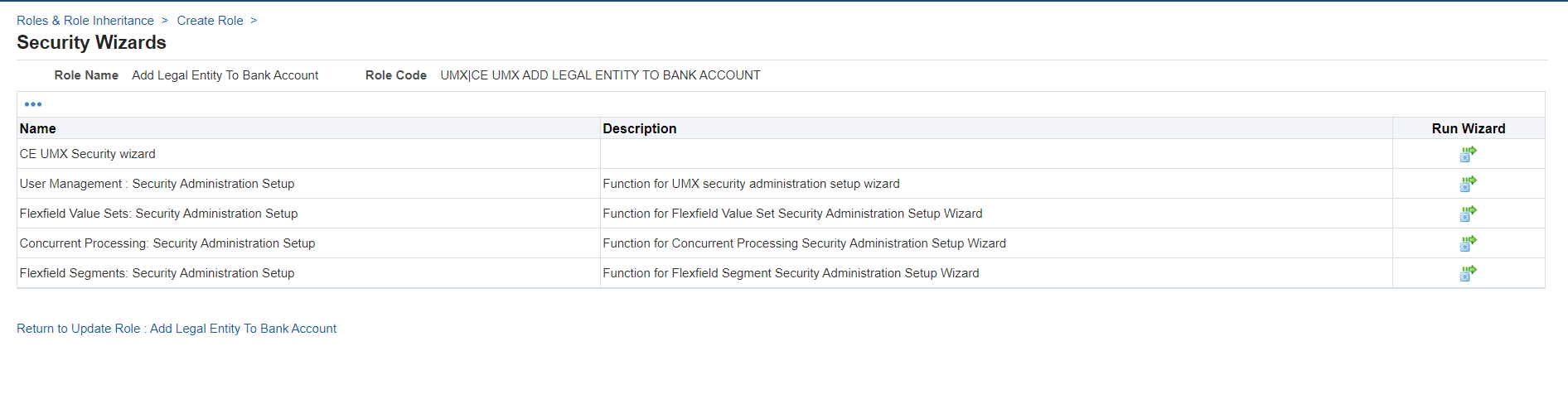Viewport: 1568px width, 399px height.
Task: Open the three-dots table options menu
Action: click(x=33, y=104)
